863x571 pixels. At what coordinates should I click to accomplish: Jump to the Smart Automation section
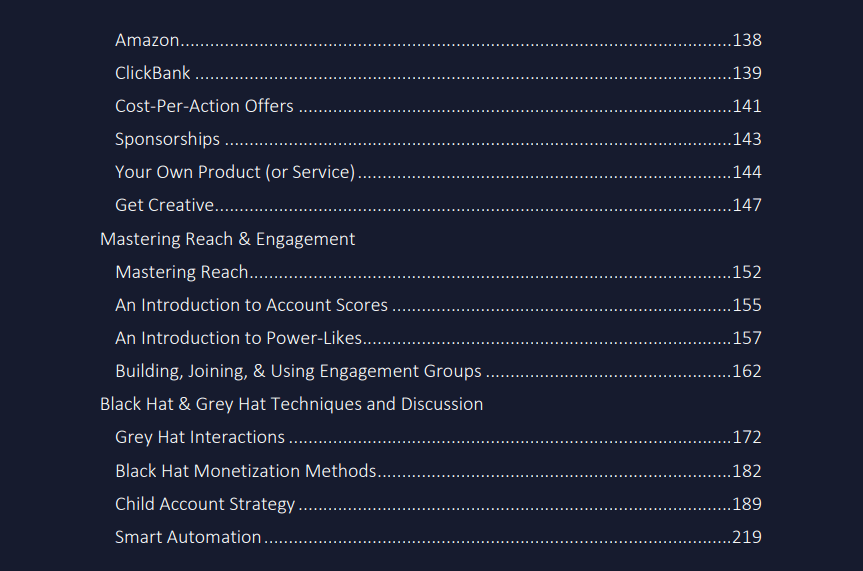438,537
